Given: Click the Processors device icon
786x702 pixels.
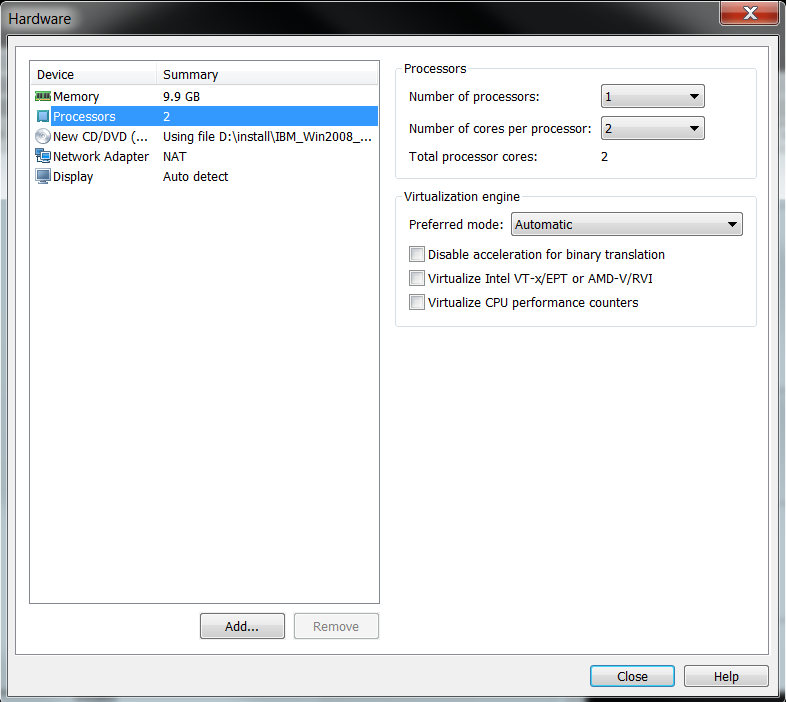Looking at the screenshot, I should 43,116.
